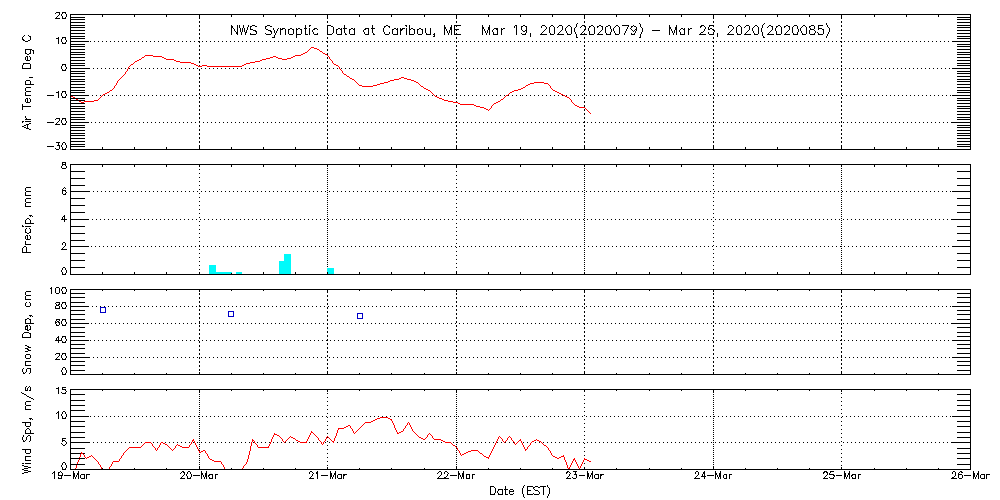Viewport: 1000px width, 500px height.
Task: Click the 'Wind Spd, m/s' axis label
Action: pyautogui.click(x=29, y=429)
